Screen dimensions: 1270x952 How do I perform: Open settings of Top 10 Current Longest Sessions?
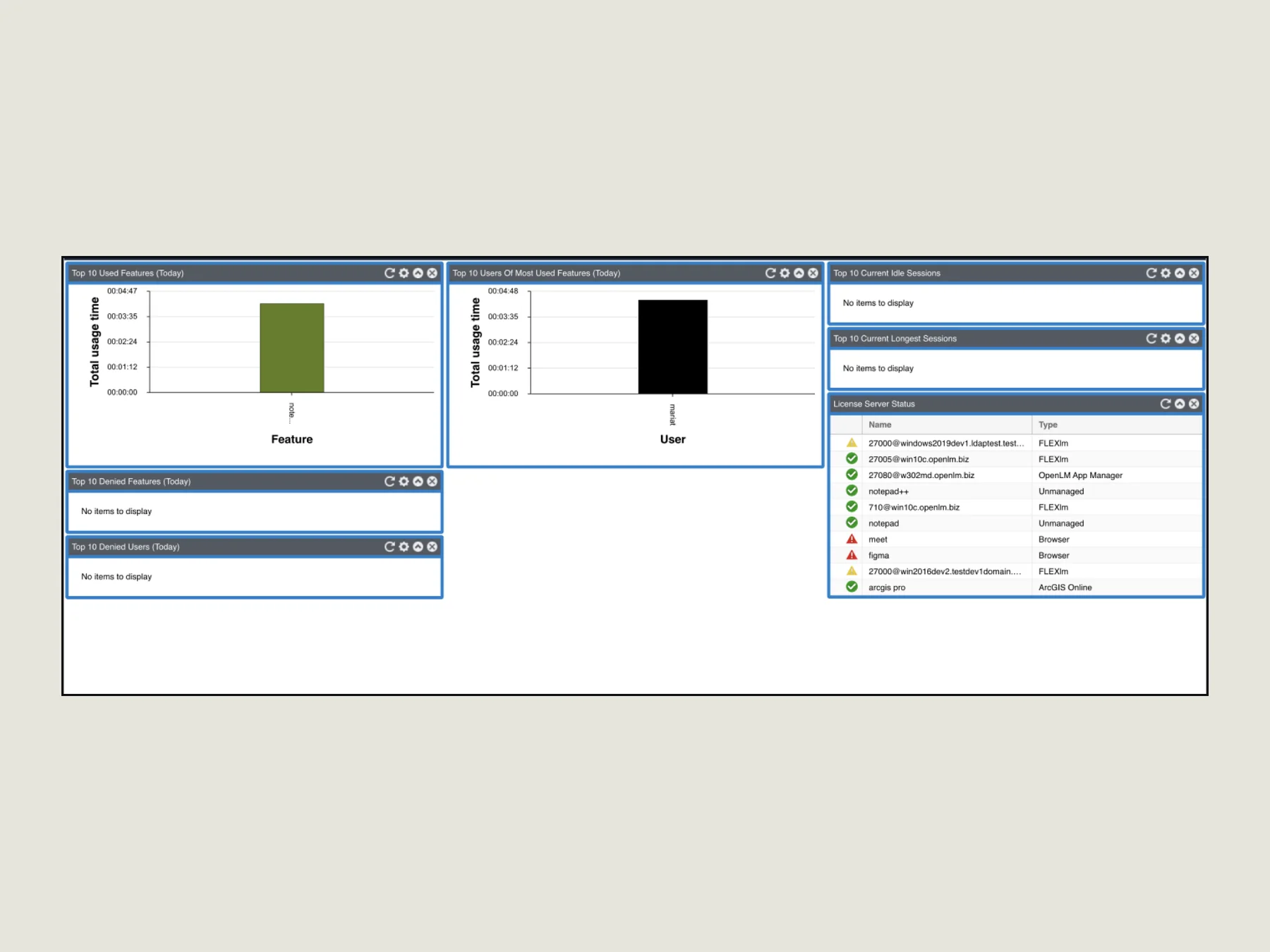[1166, 338]
